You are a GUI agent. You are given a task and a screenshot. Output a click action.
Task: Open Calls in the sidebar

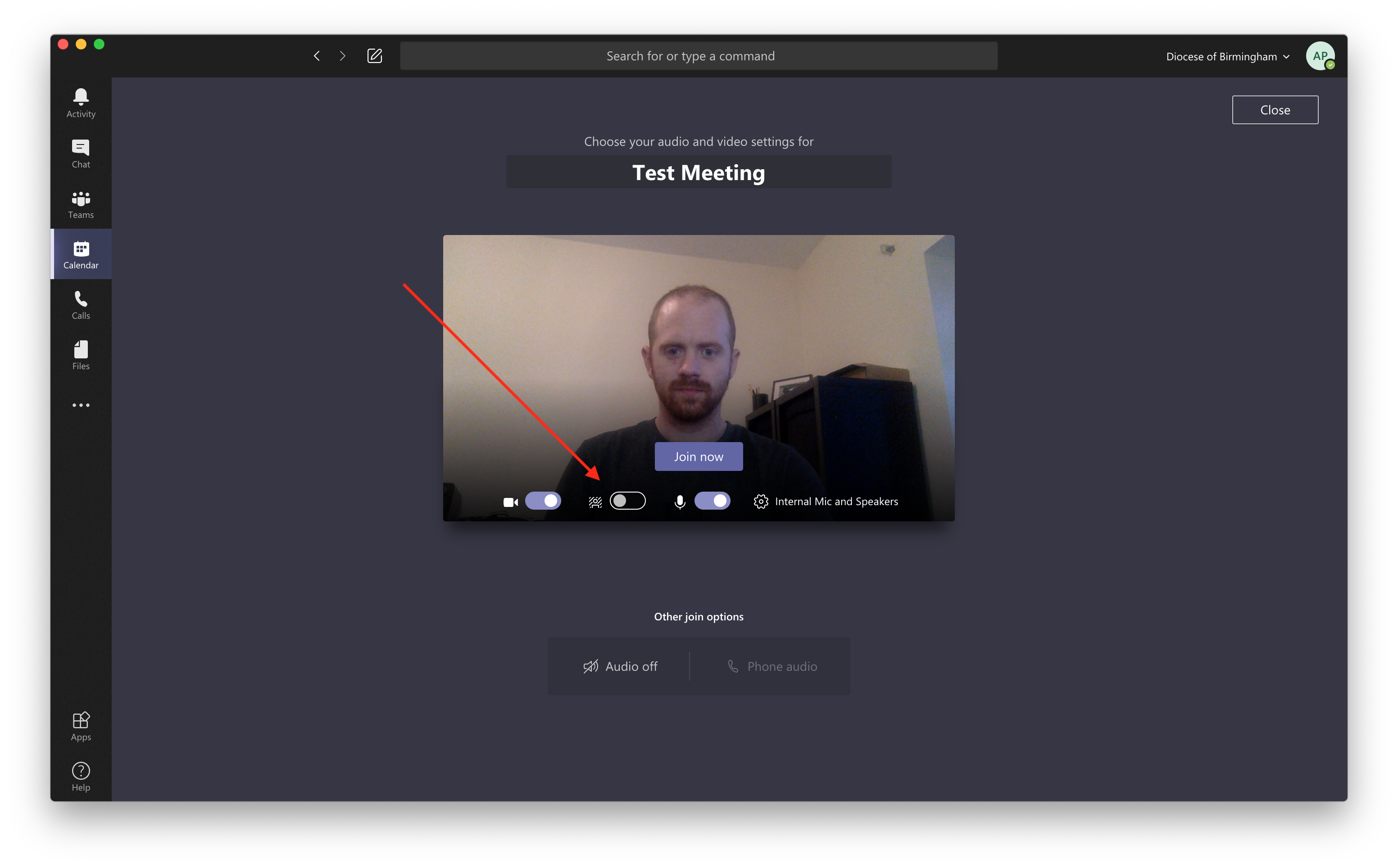[80, 304]
